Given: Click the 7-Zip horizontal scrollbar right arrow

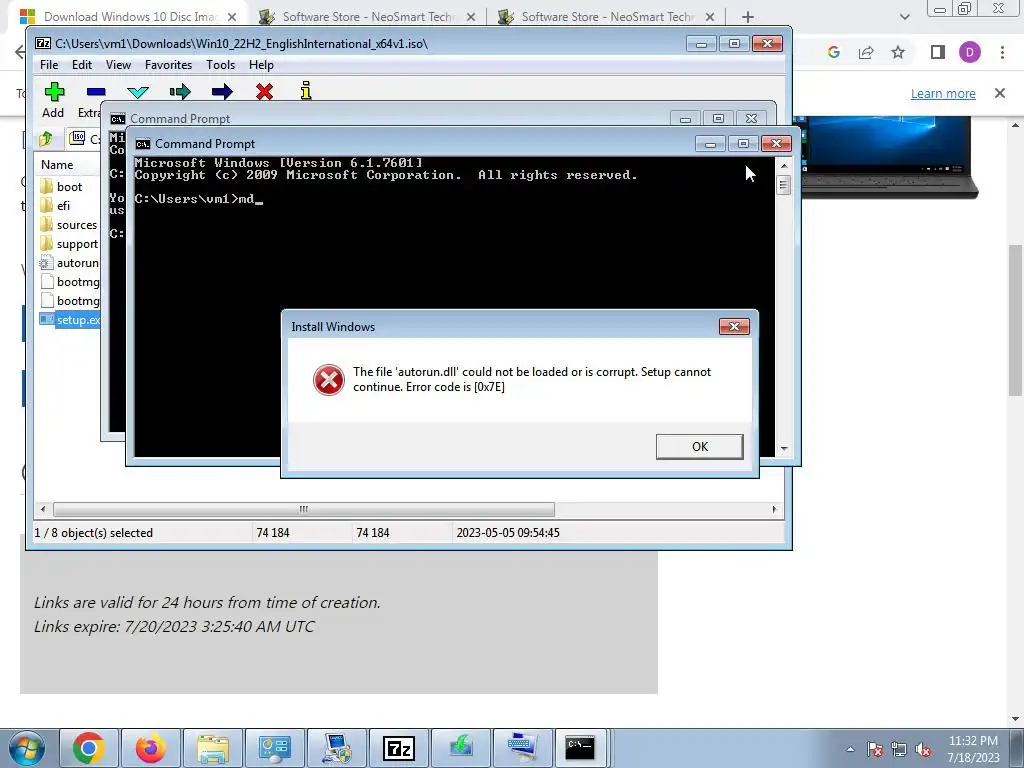Looking at the screenshot, I should coord(775,509).
